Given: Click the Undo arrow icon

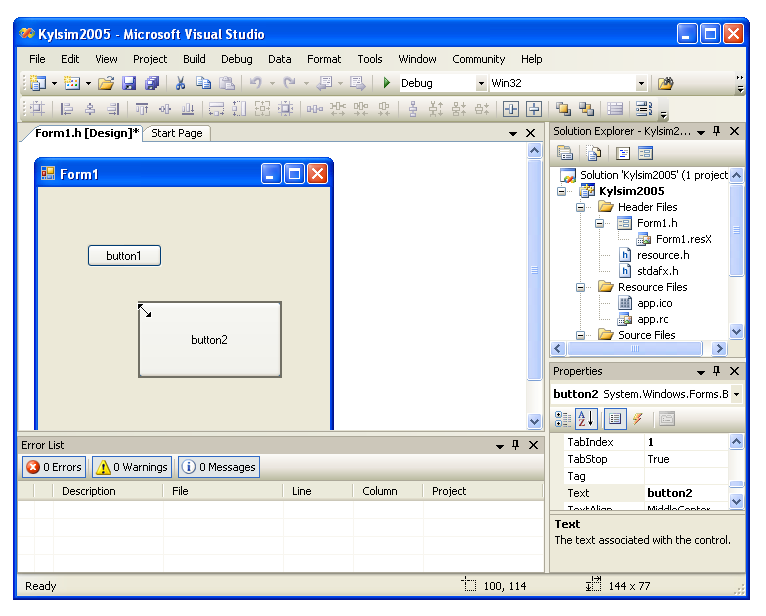Looking at the screenshot, I should point(255,83).
